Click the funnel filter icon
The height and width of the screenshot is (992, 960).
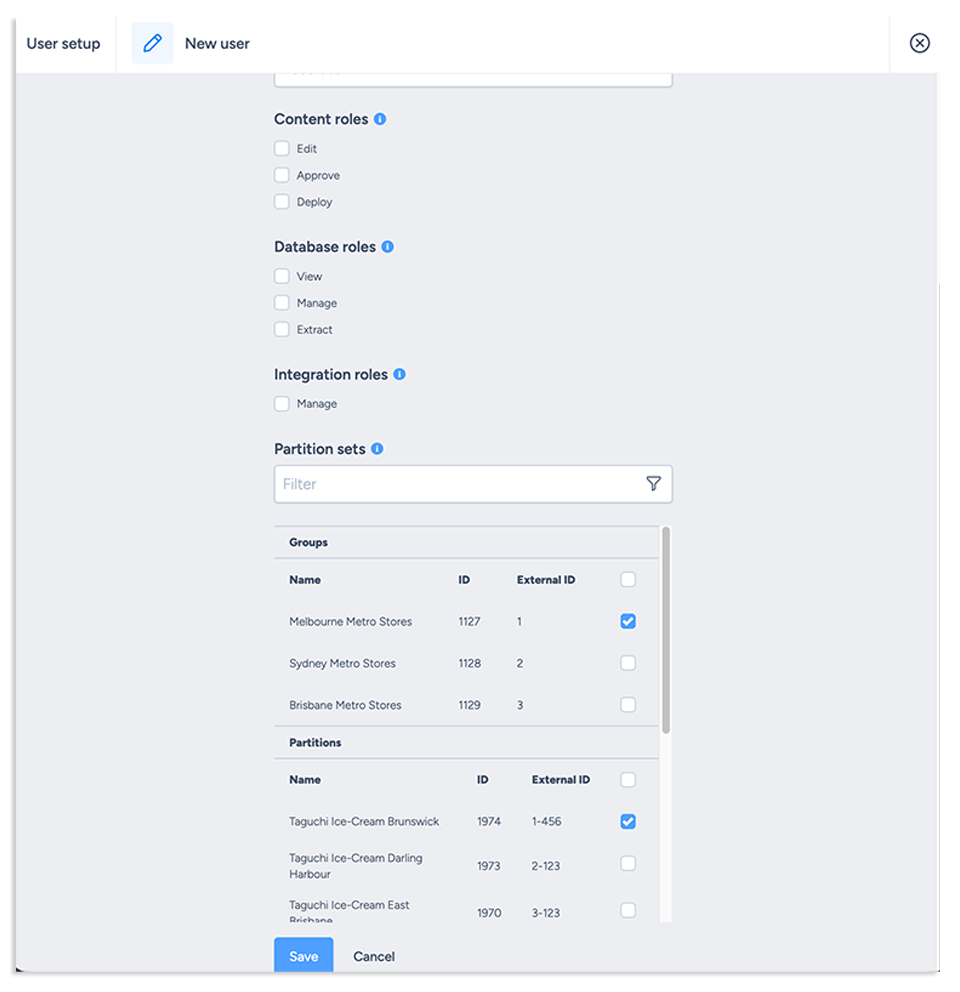[653, 484]
